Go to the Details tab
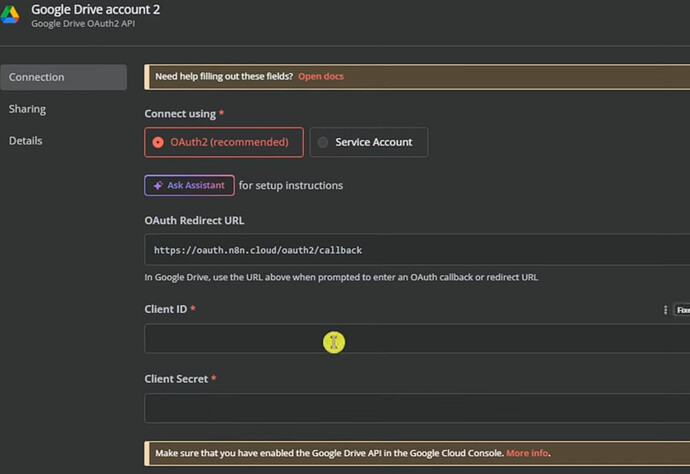690x474 pixels. pos(26,141)
